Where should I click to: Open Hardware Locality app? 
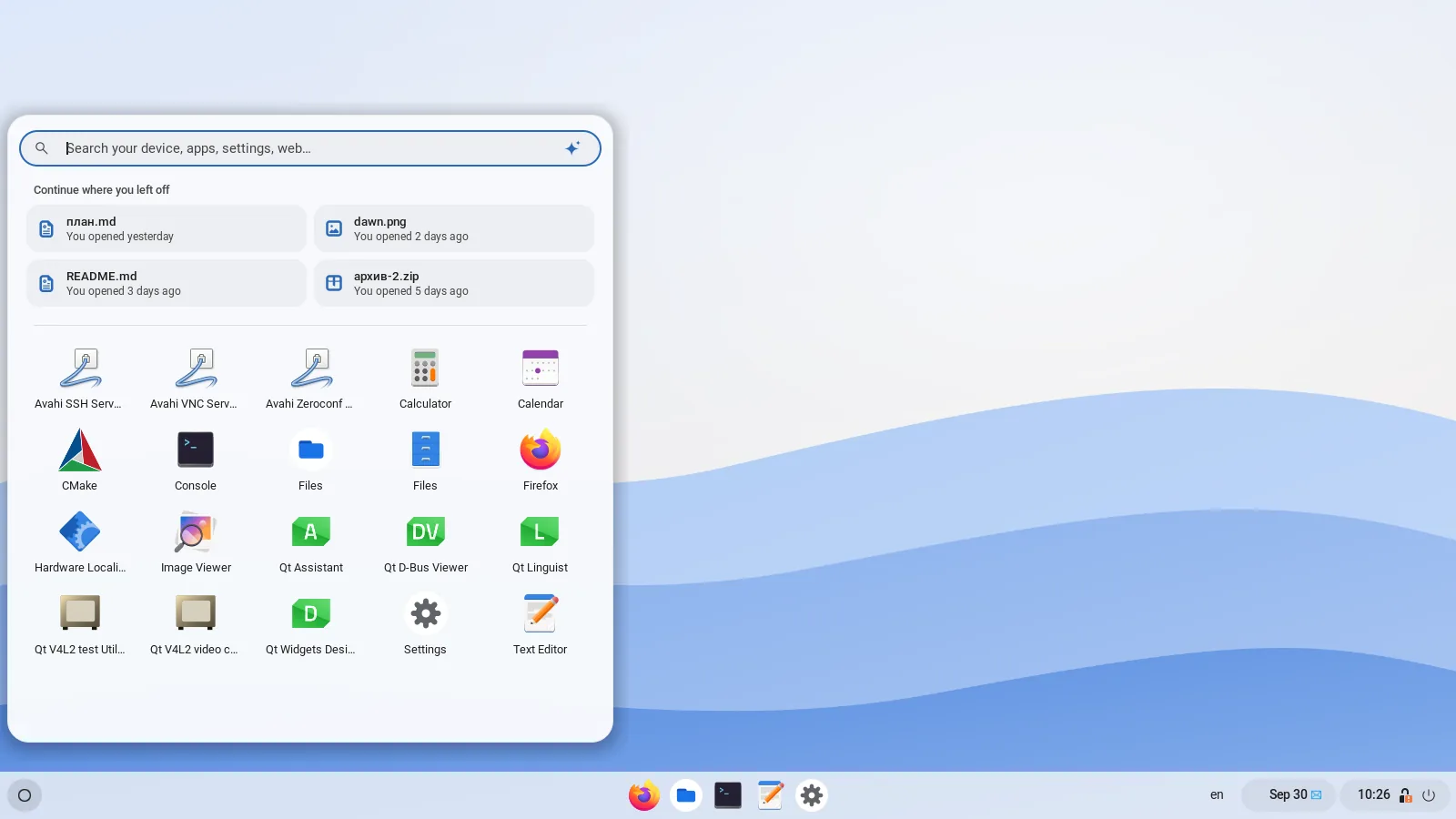coord(80,542)
